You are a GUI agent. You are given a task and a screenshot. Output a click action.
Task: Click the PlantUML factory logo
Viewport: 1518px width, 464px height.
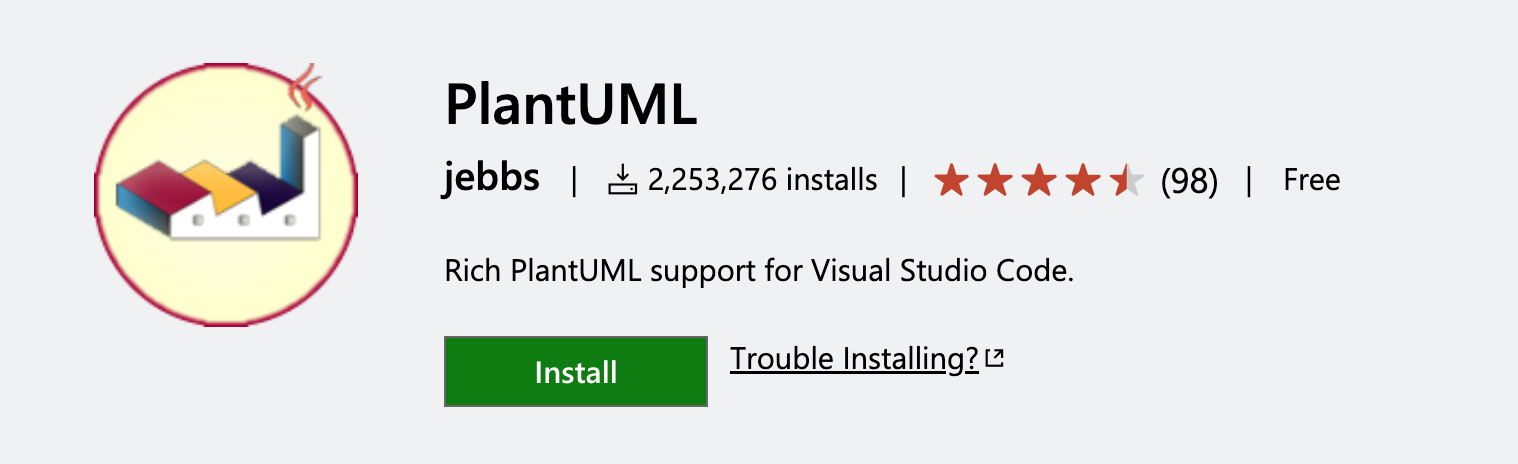pyautogui.click(x=226, y=195)
